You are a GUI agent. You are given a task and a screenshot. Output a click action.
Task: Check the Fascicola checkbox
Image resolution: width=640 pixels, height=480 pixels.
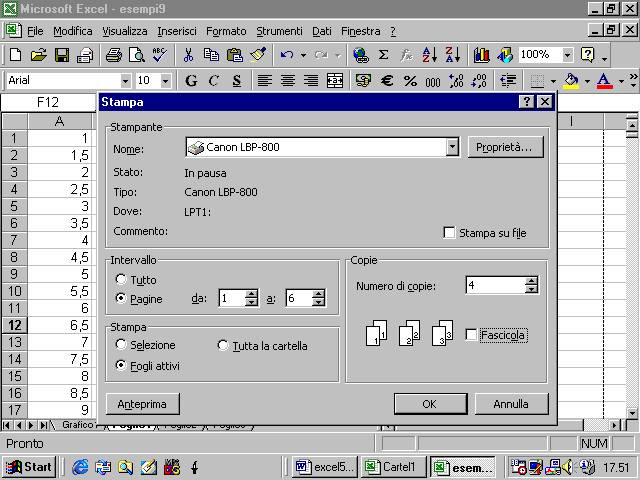coord(471,335)
